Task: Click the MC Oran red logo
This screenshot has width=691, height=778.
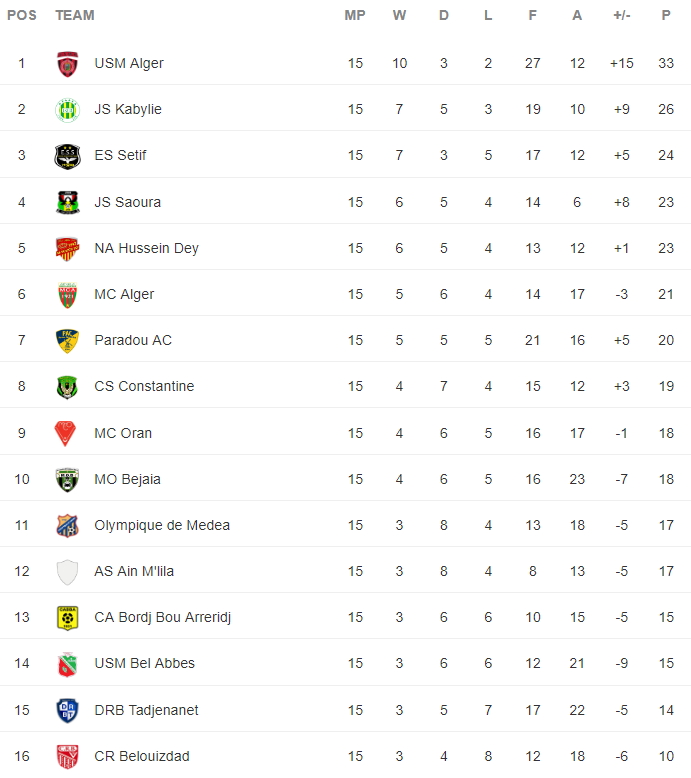Action: (65, 433)
